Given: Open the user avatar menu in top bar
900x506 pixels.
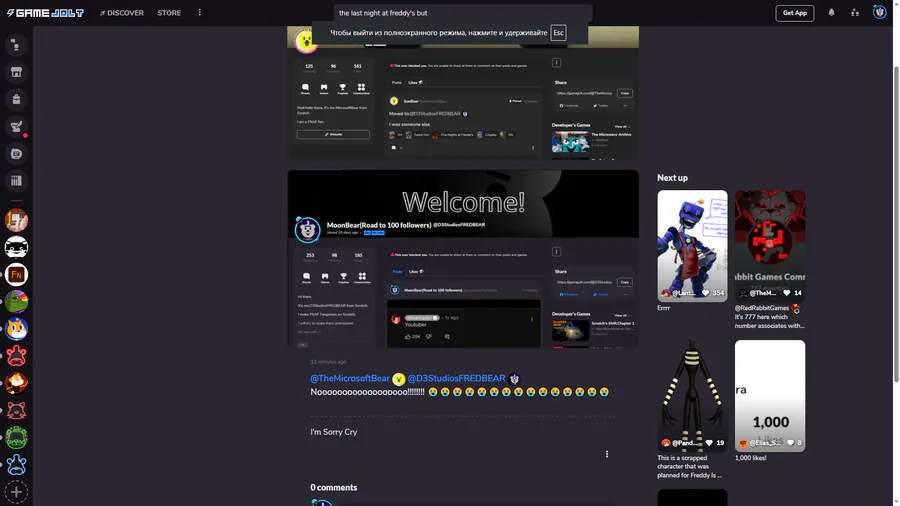Looking at the screenshot, I should [x=879, y=12].
